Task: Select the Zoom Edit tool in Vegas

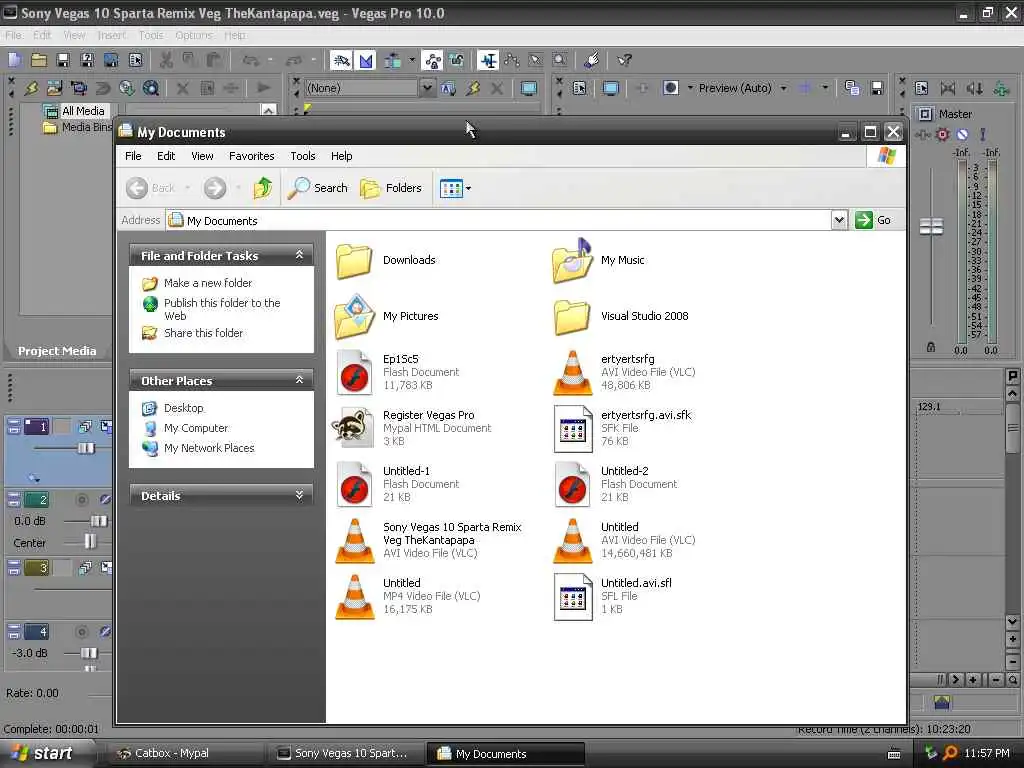Action: click(560, 60)
